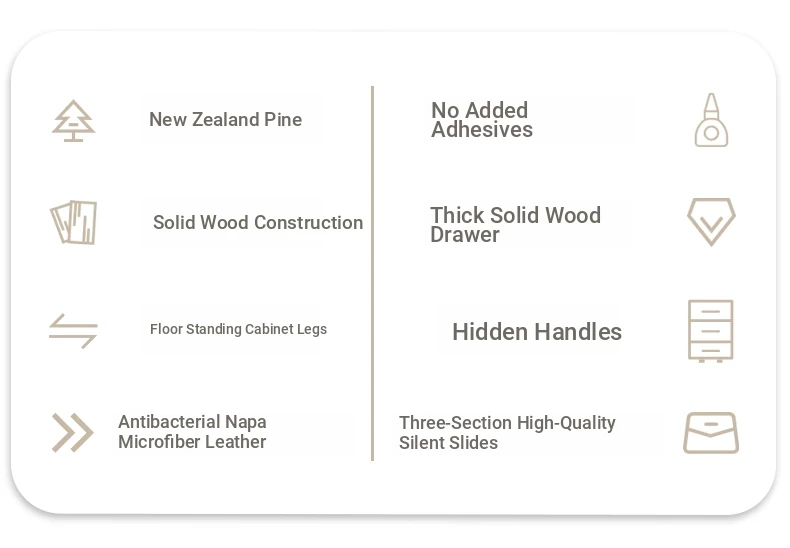This screenshot has width=790, height=548.
Task: Click the left-right arrows icon
Action: pyautogui.click(x=73, y=331)
